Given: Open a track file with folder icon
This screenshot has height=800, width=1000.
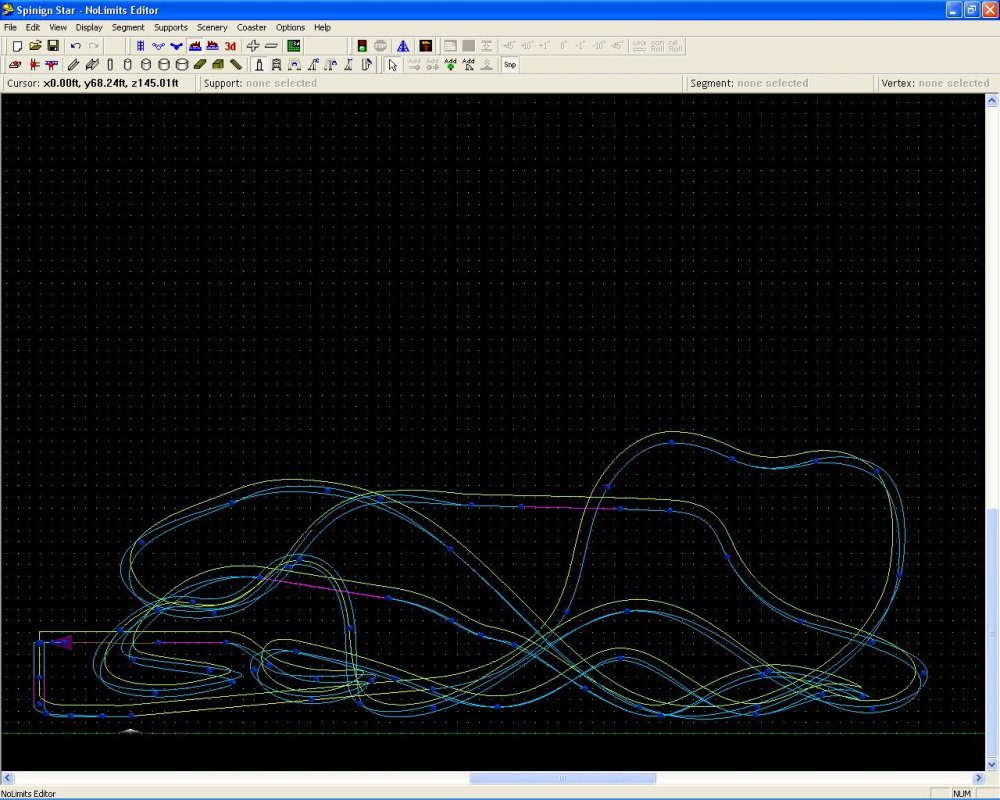Looking at the screenshot, I should [x=35, y=46].
